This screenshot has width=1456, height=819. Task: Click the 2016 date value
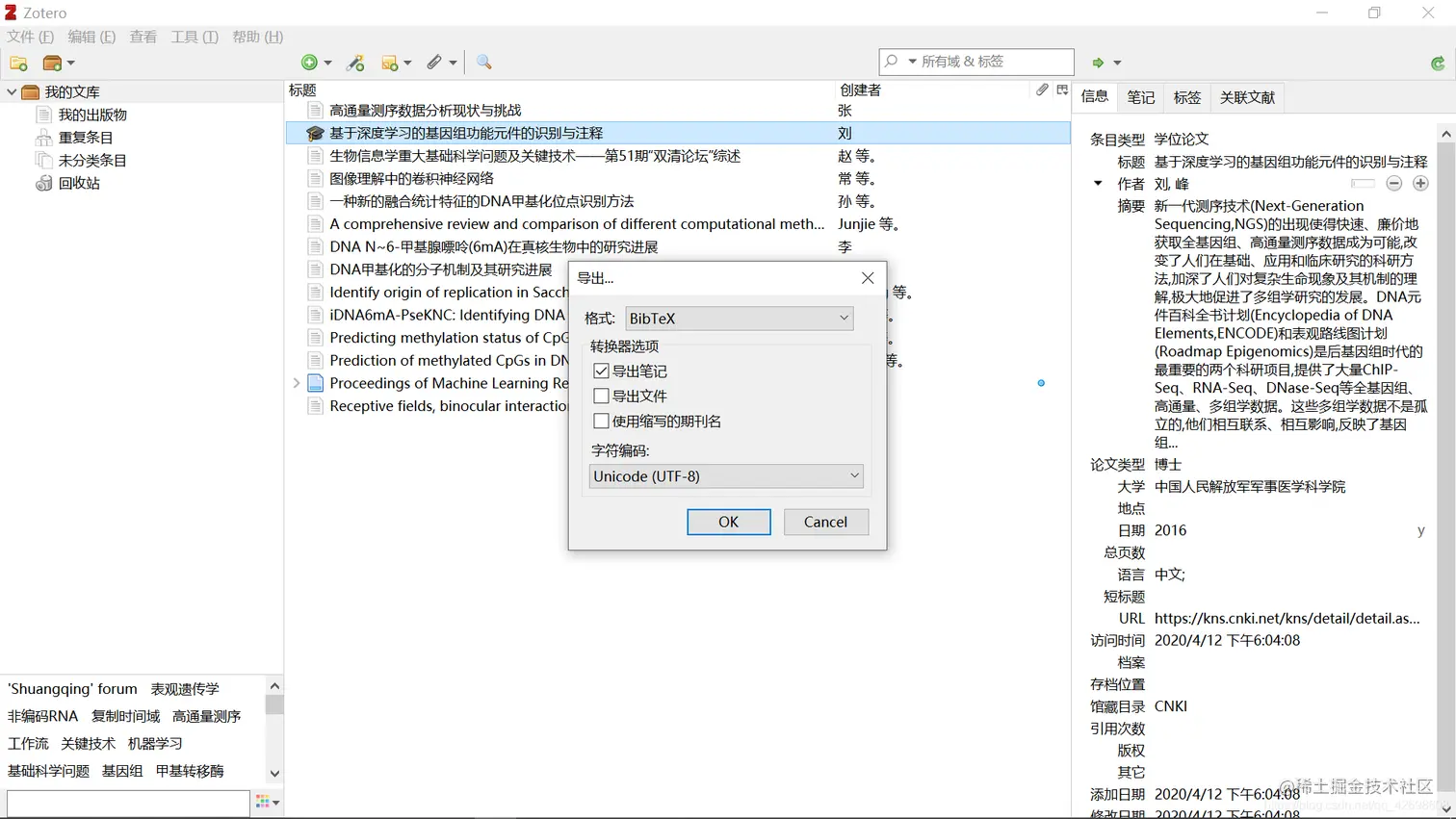[x=1170, y=530]
